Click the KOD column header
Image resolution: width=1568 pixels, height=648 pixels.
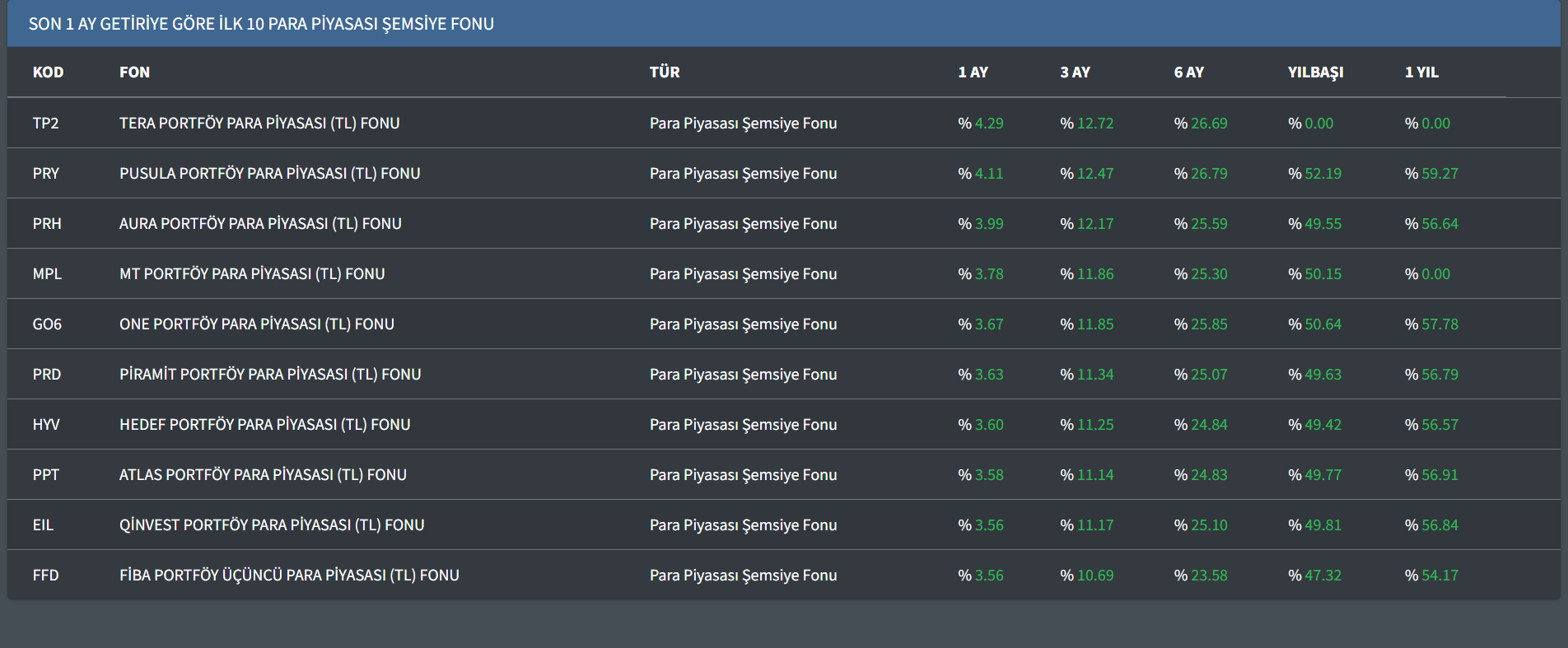(48, 72)
